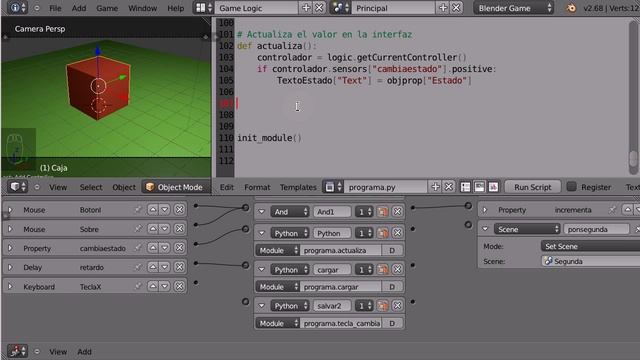Delete the Game Logic screen layout
640x360 pixels.
click(x=319, y=8)
